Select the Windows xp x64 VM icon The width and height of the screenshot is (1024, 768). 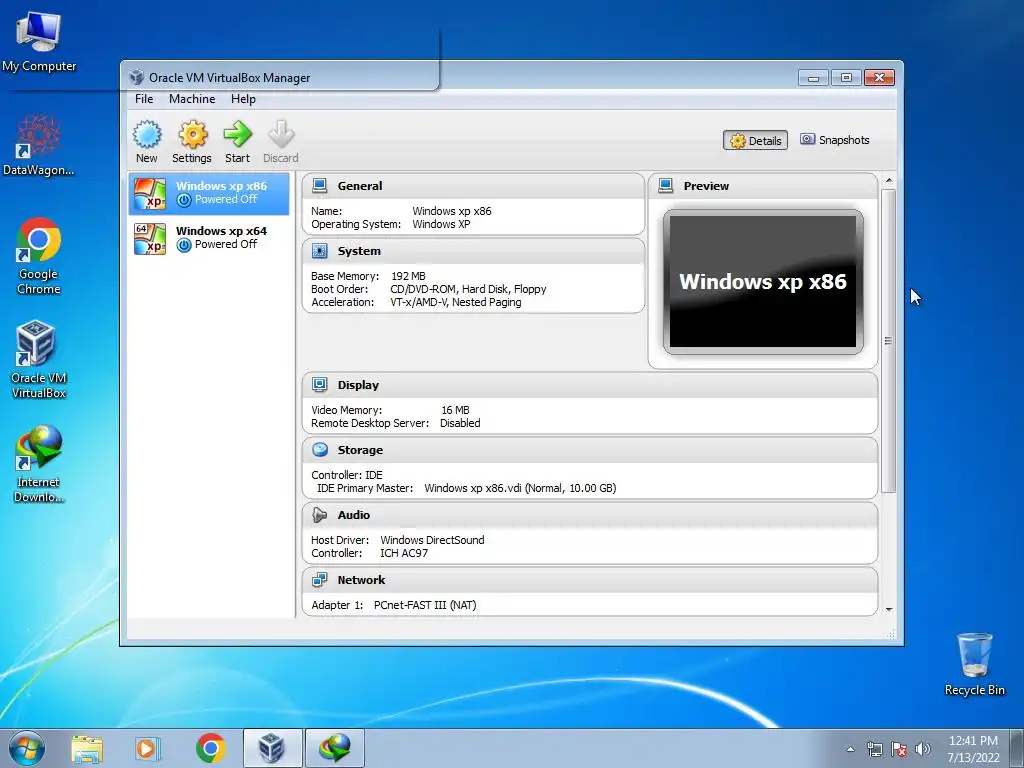click(150, 238)
